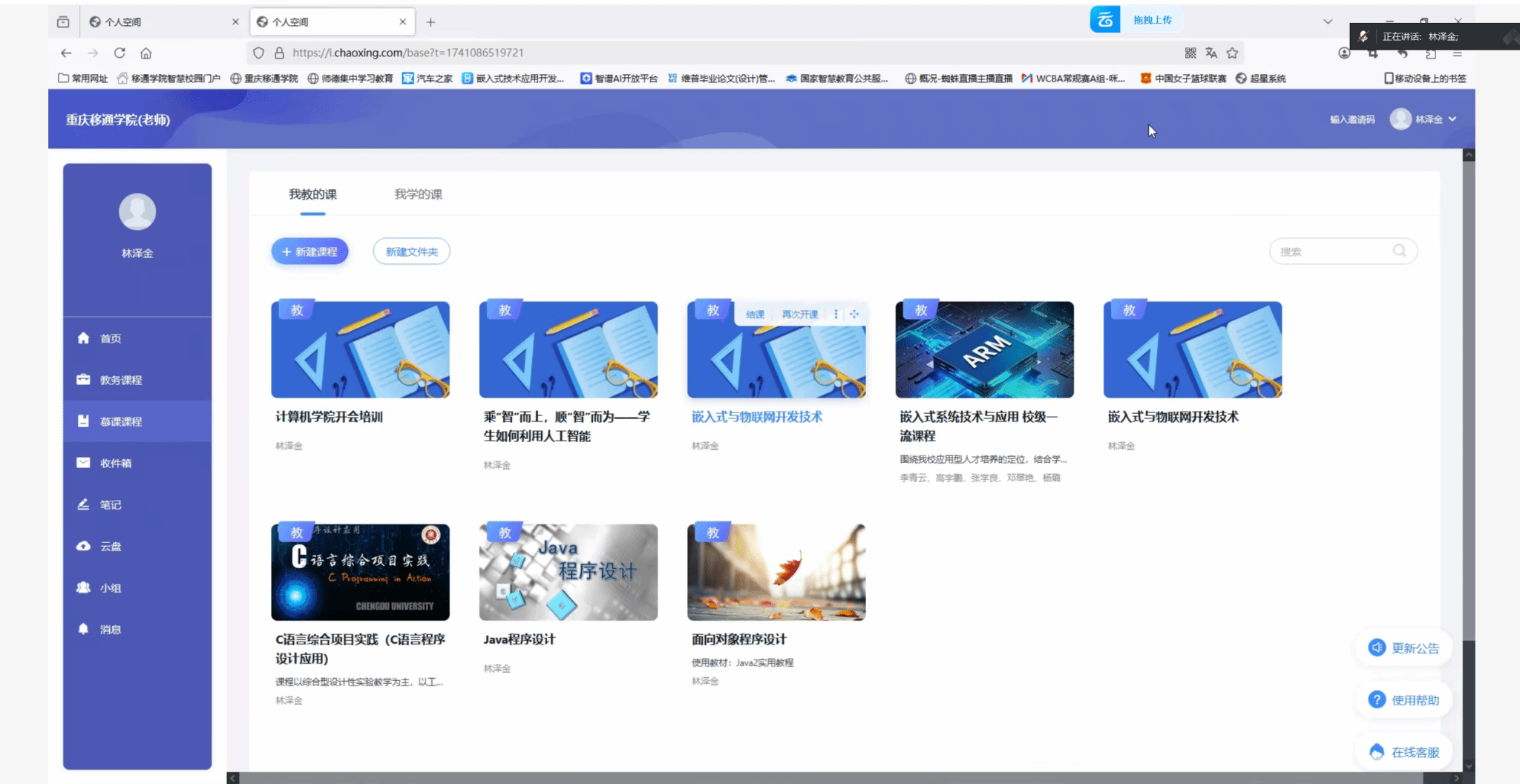
Task: Open 消息 notifications in the sidebar
Action: click(x=110, y=629)
